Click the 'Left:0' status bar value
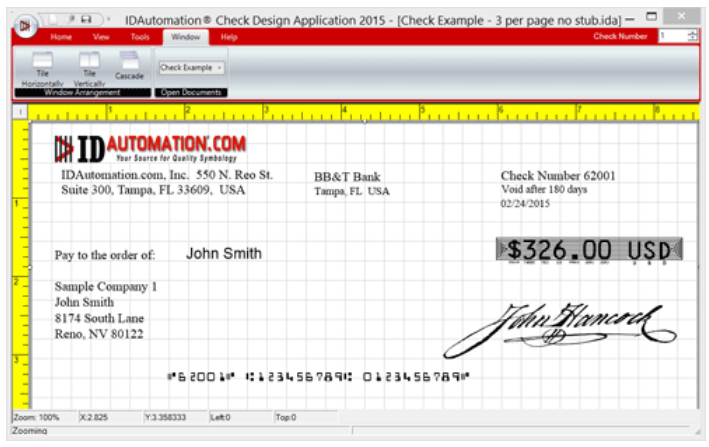Screen dimensions: 709x447 coord(220,417)
